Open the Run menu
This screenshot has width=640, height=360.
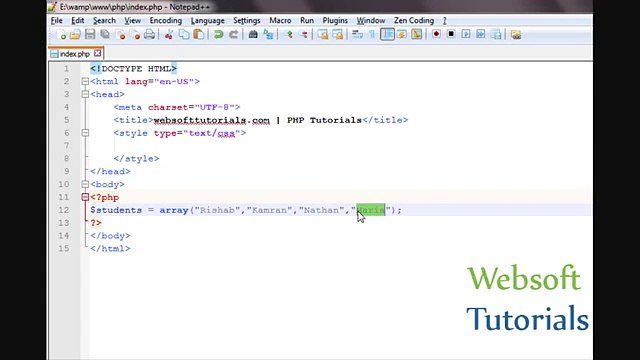[307, 20]
